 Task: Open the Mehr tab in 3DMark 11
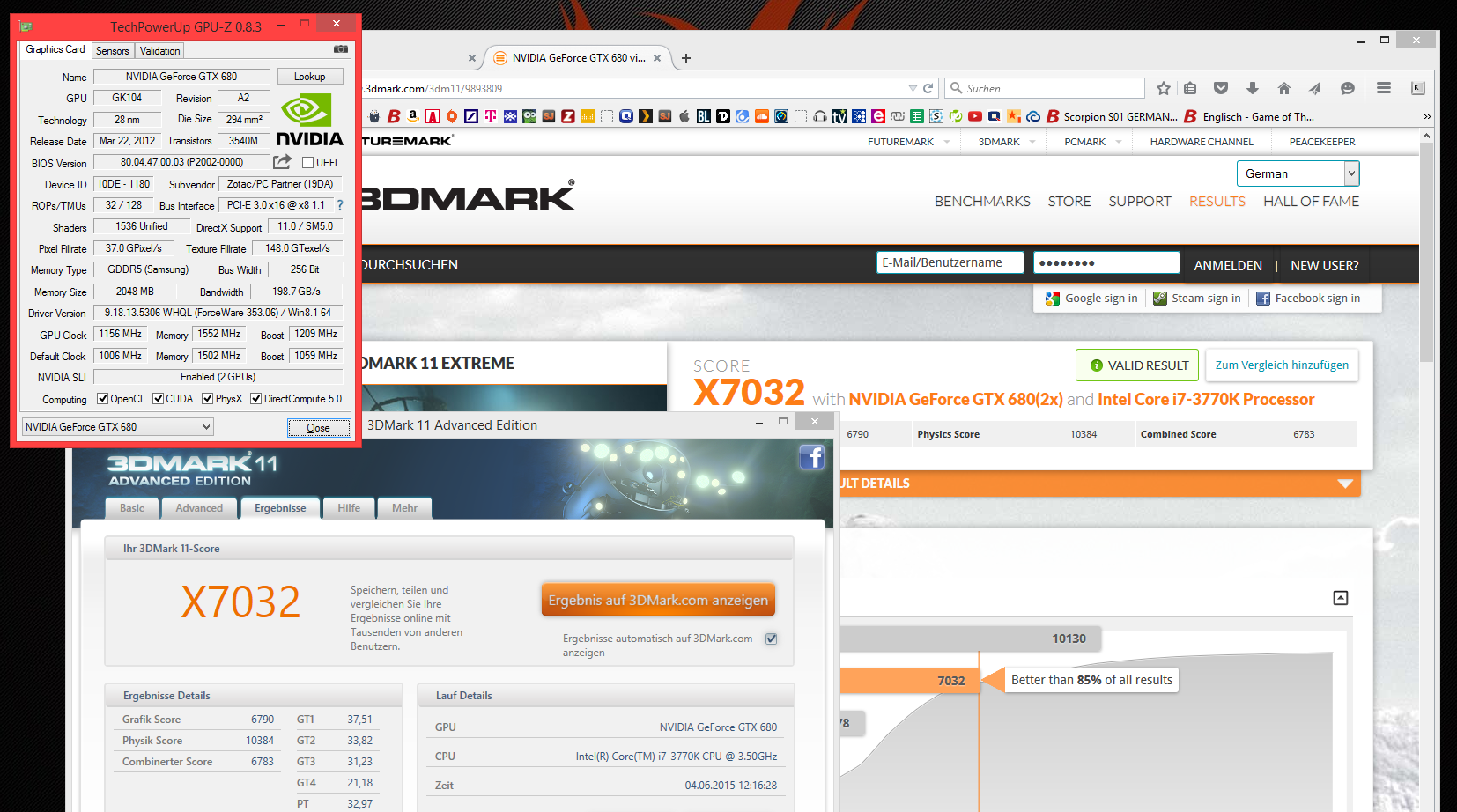(x=404, y=508)
